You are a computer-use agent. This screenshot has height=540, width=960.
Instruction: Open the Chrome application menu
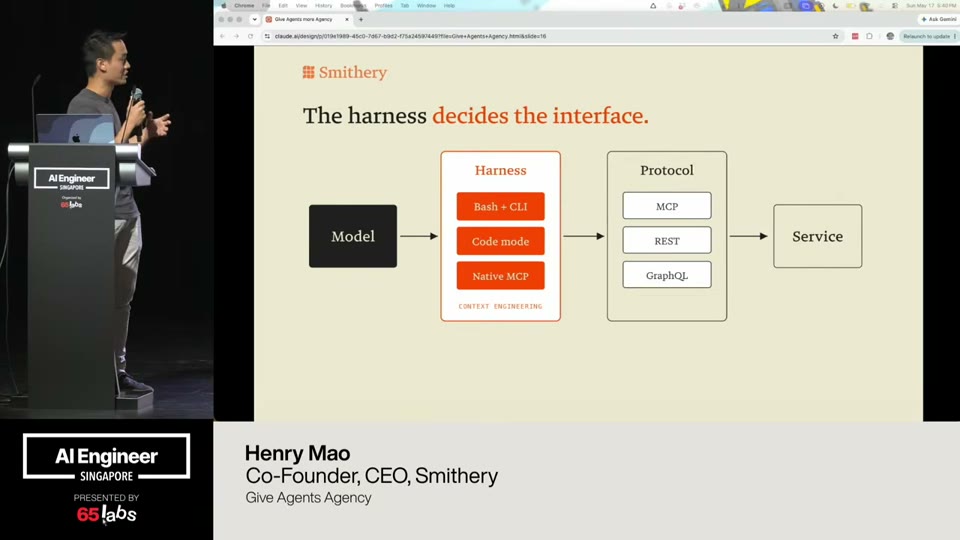(x=244, y=6)
